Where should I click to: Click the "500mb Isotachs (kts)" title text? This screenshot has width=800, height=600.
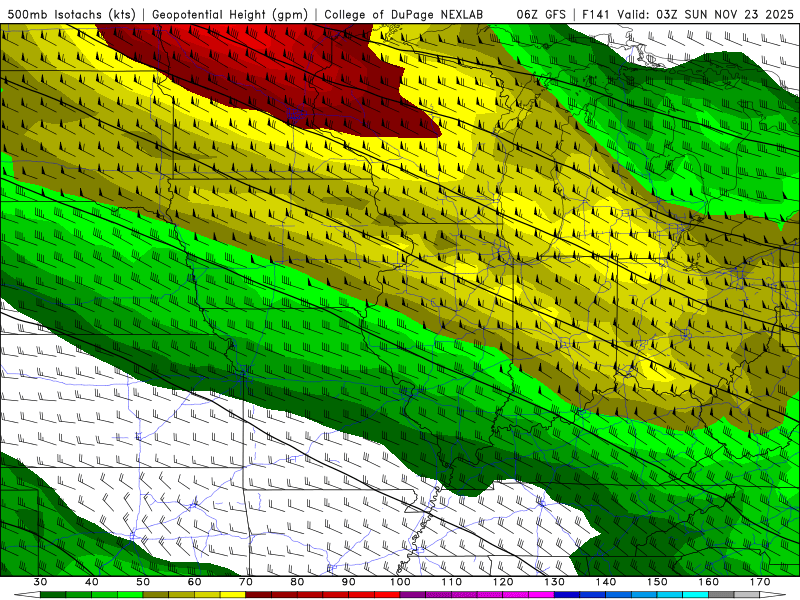click(71, 14)
